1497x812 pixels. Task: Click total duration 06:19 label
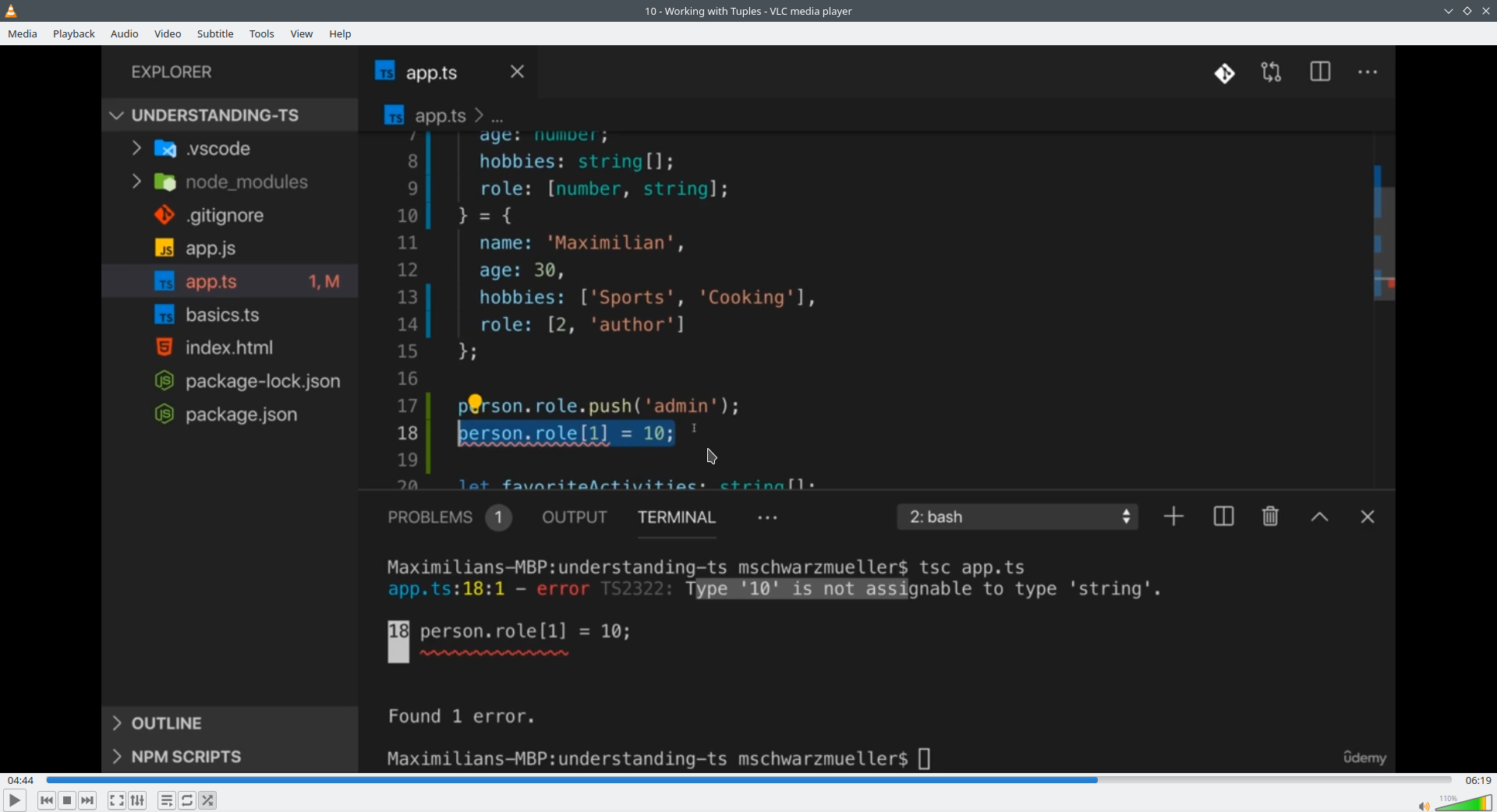pos(1478,780)
